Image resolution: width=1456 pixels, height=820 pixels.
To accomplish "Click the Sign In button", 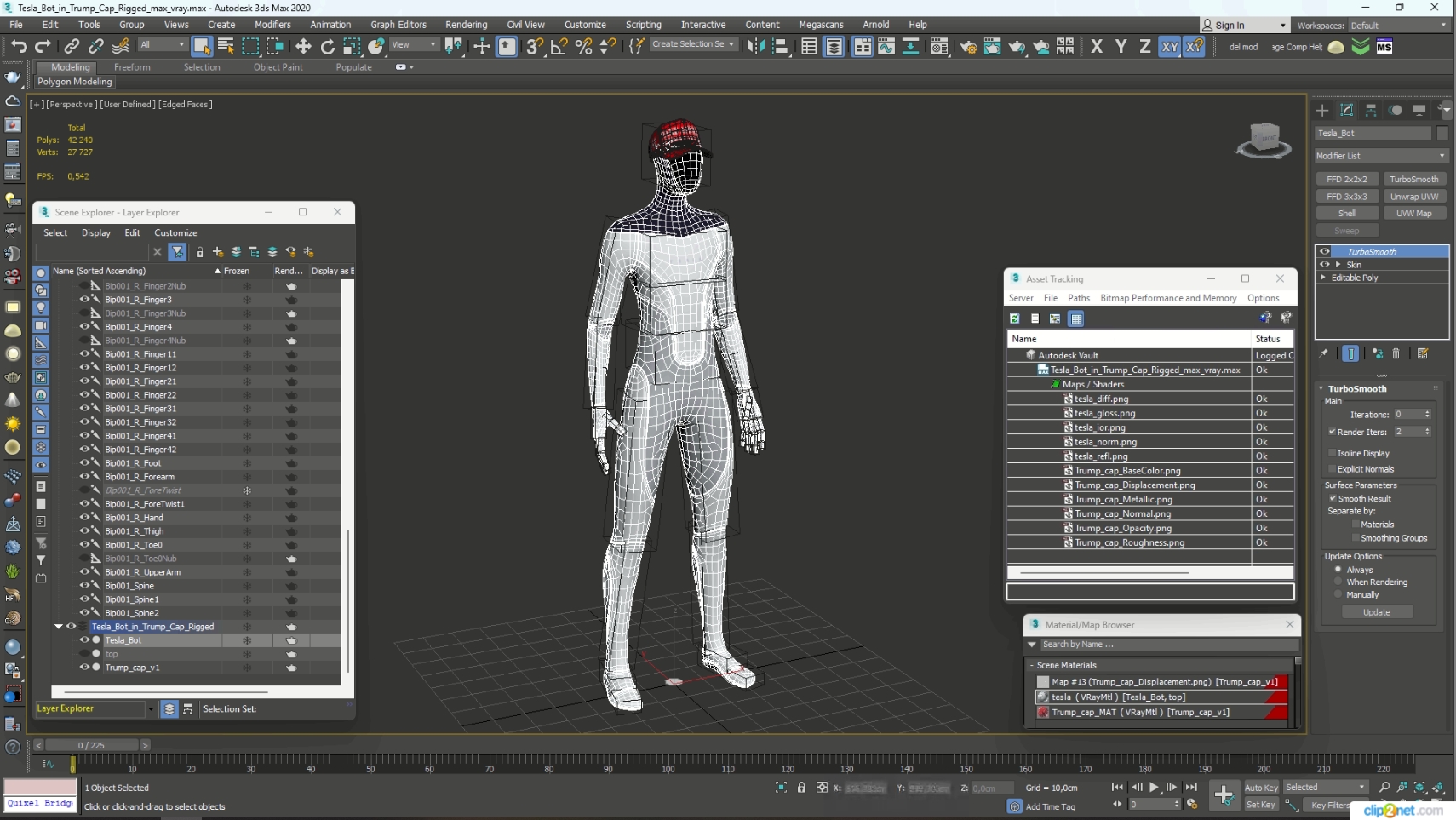I will click(1244, 26).
